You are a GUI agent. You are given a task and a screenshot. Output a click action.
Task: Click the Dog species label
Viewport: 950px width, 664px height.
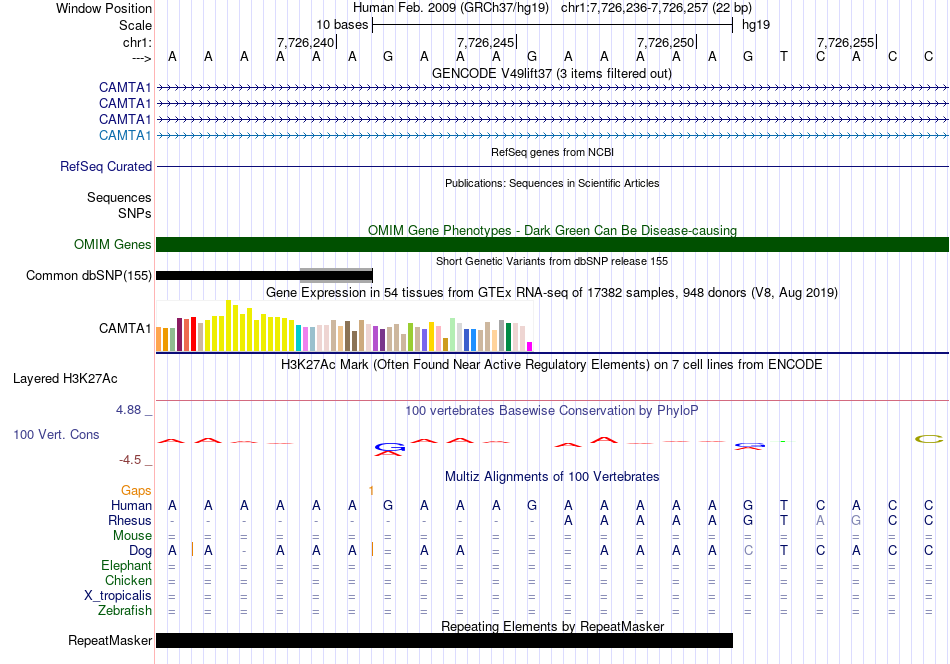point(141,551)
